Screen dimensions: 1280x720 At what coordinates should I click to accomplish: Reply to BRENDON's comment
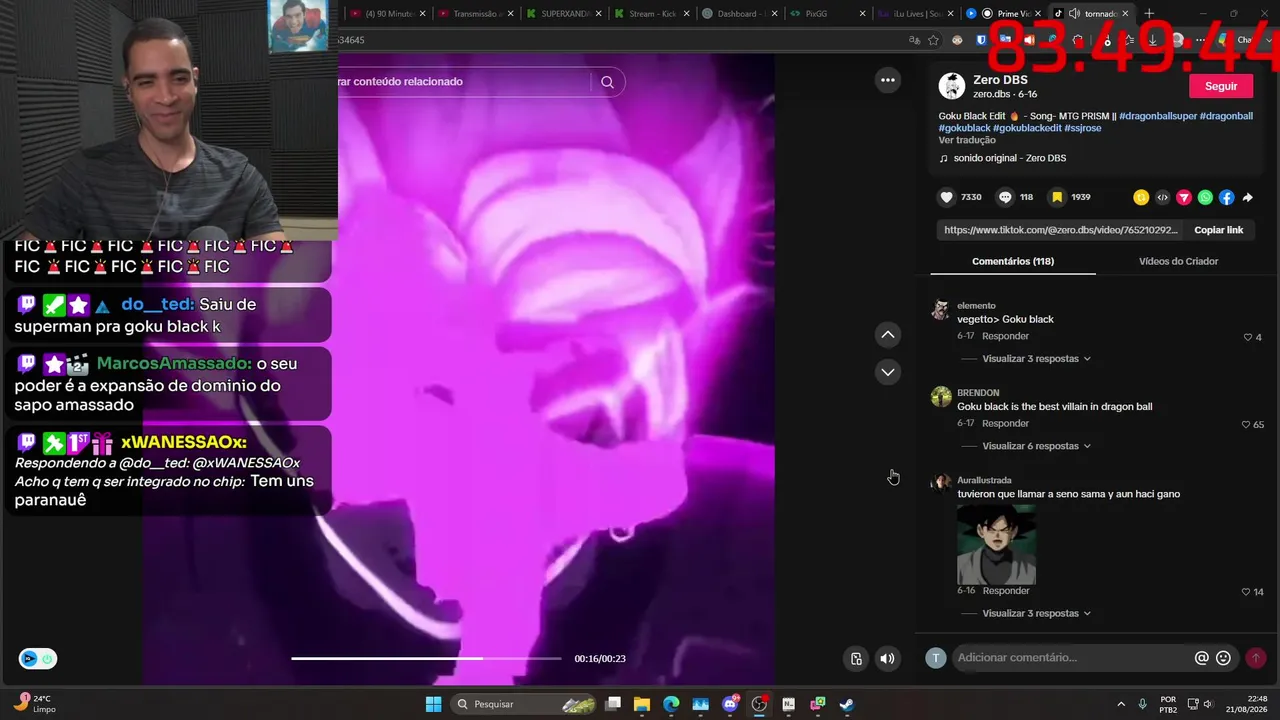1005,424
